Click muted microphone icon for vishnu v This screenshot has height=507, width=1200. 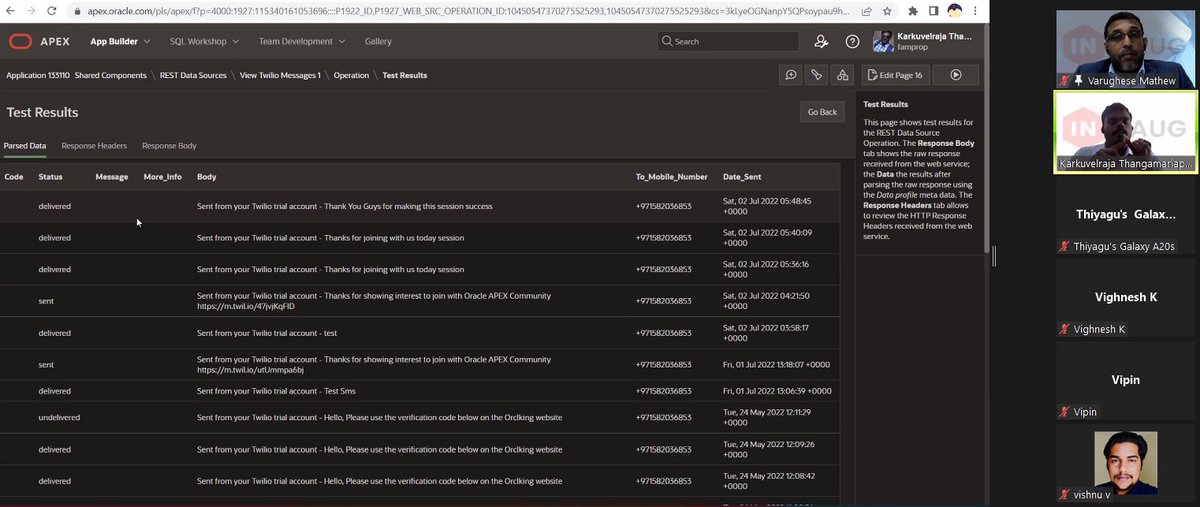[1065, 494]
